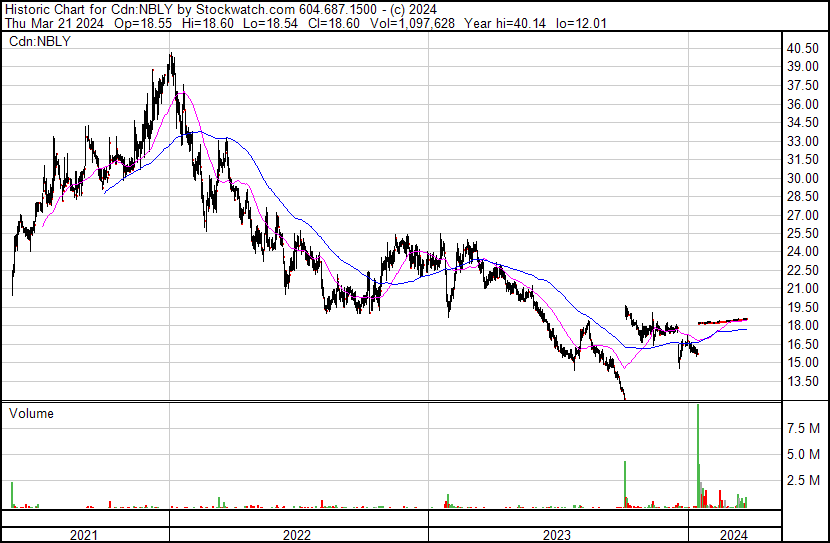Click the 19.50 price axis label
830x543 pixels.
point(803,307)
